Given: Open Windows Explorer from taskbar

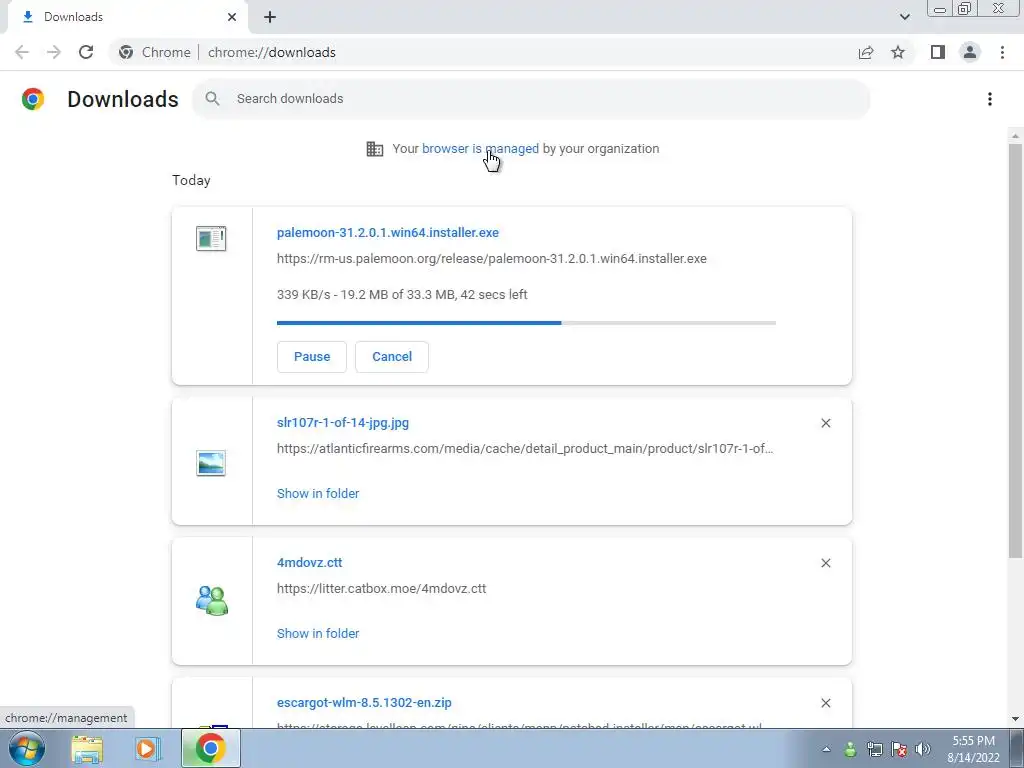Looking at the screenshot, I should coord(87,749).
